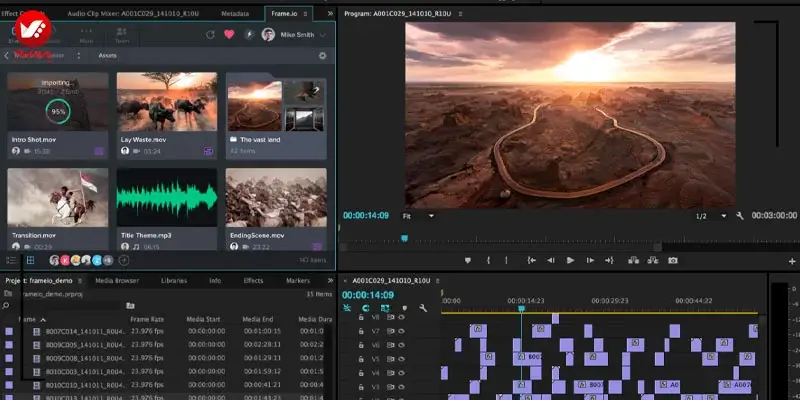Open Program monitor wrench settings

point(740,216)
